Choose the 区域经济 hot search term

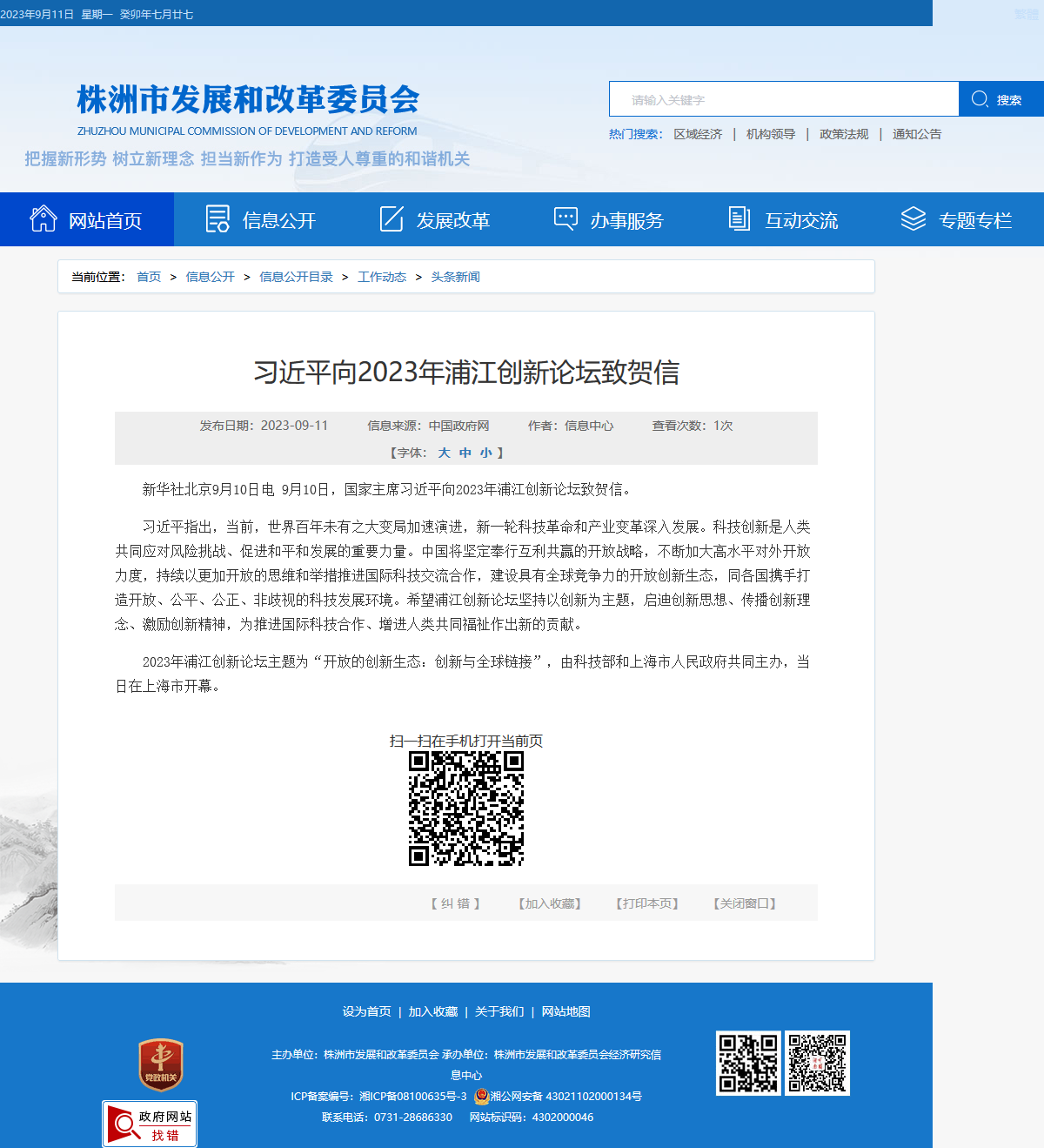[698, 134]
